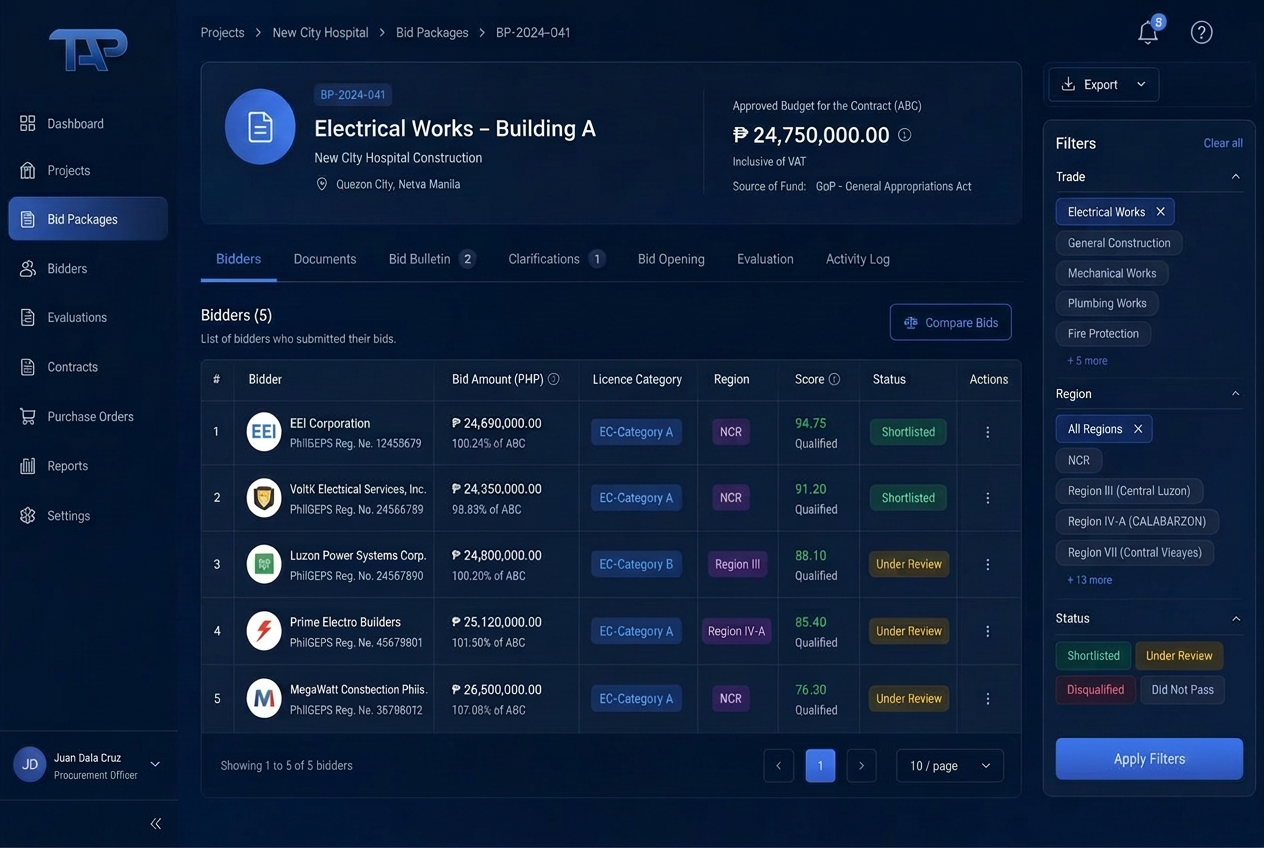Open Purchase Orders in sidebar

88,417
